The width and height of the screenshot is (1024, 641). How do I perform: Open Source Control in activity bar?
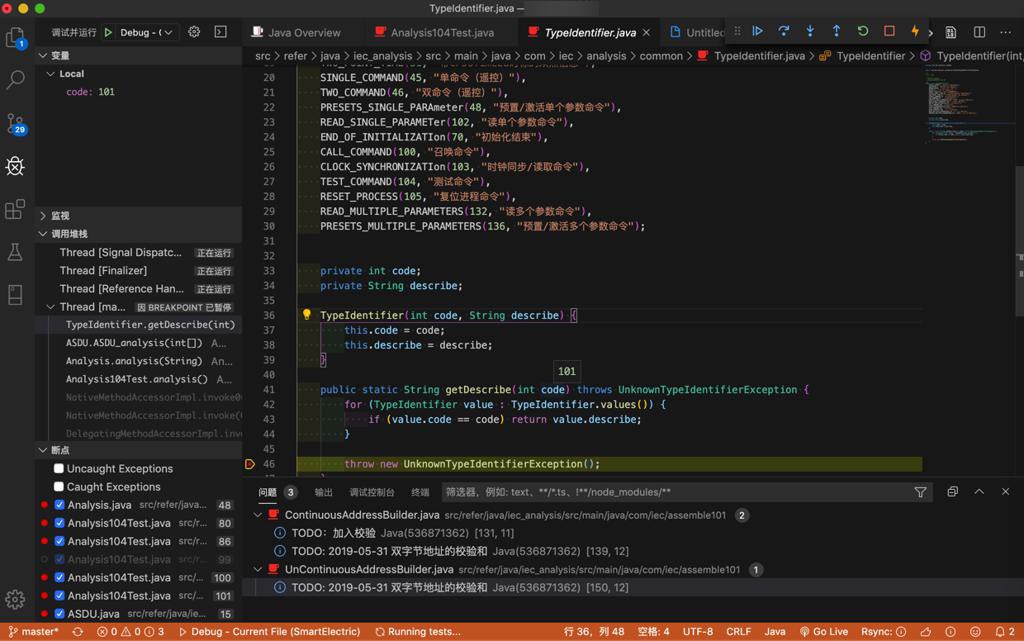tap(15, 123)
